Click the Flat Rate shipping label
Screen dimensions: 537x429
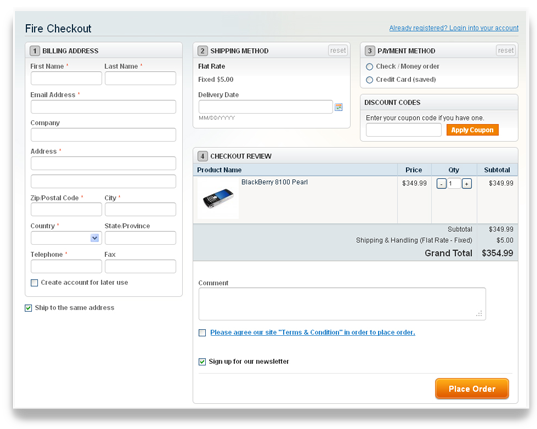click(x=212, y=66)
